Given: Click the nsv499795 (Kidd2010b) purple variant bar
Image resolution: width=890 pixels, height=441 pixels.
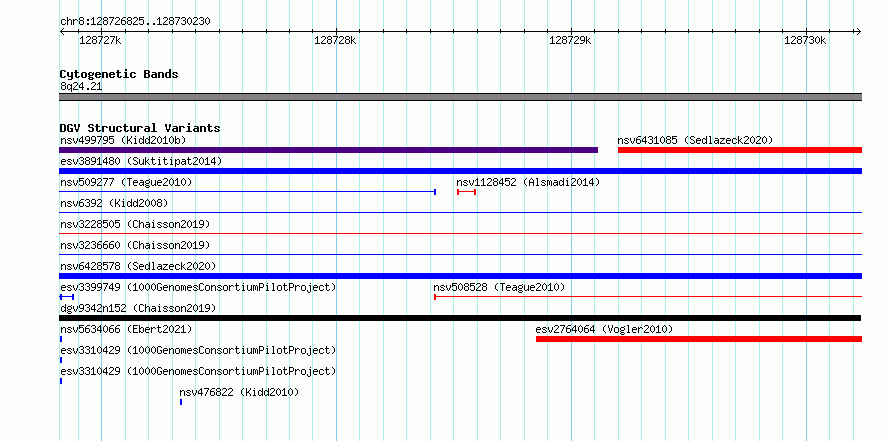Looking at the screenshot, I should click(x=329, y=150).
